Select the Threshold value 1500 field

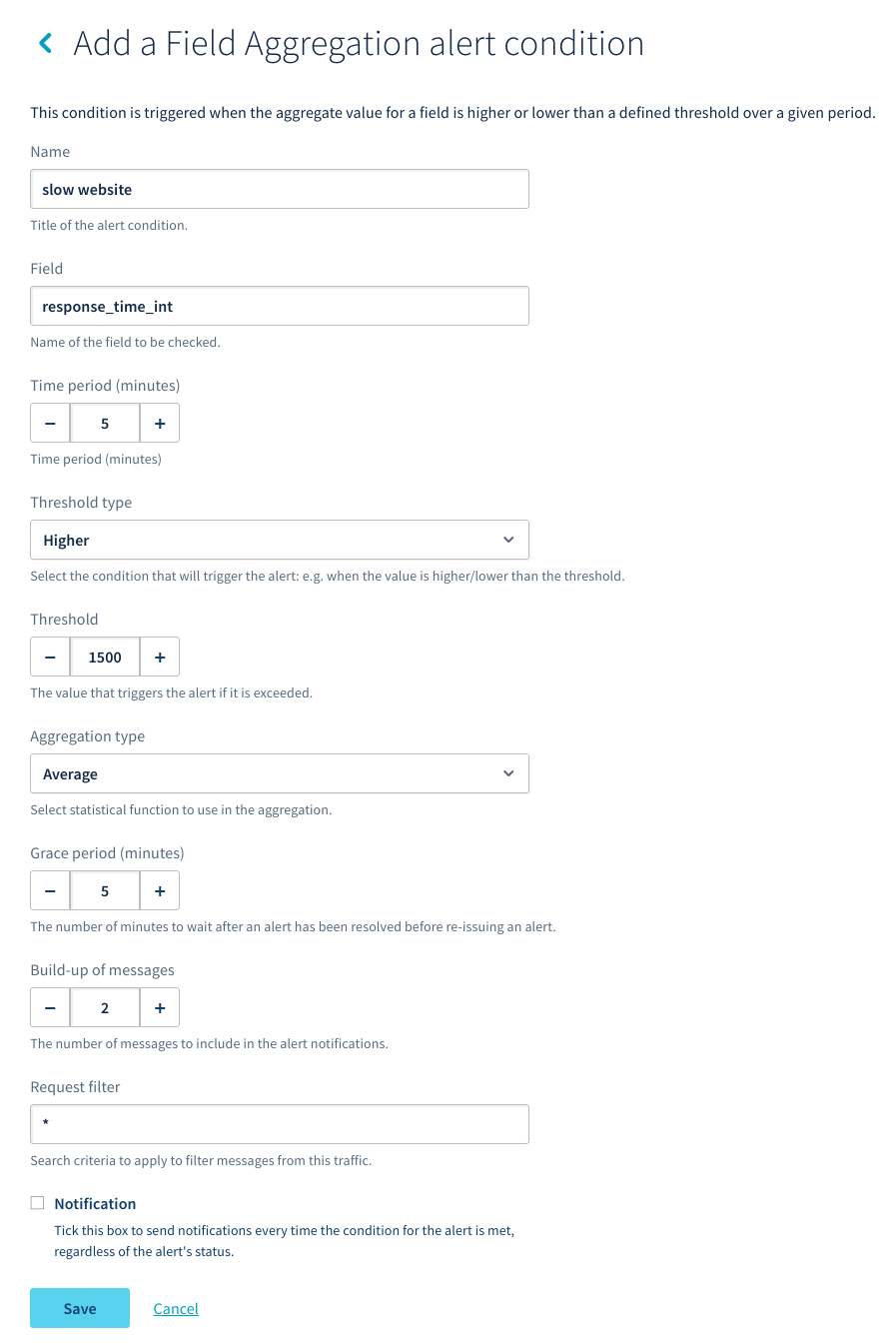(x=105, y=658)
